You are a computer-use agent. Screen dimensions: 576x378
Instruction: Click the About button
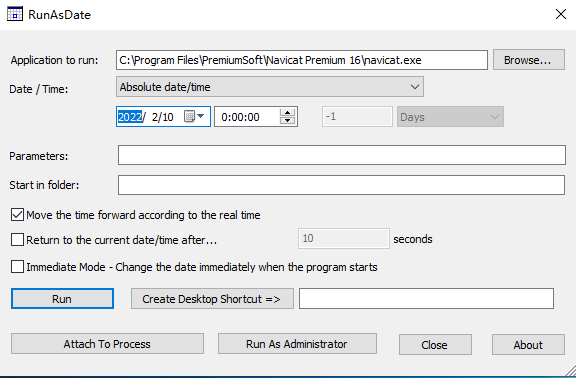click(528, 345)
